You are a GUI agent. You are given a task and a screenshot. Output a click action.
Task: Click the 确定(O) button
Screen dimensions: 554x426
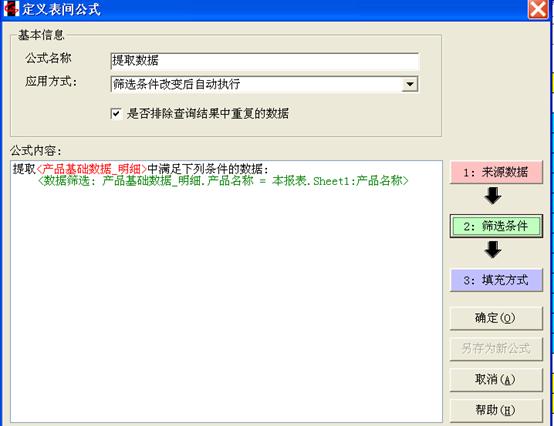click(x=496, y=318)
